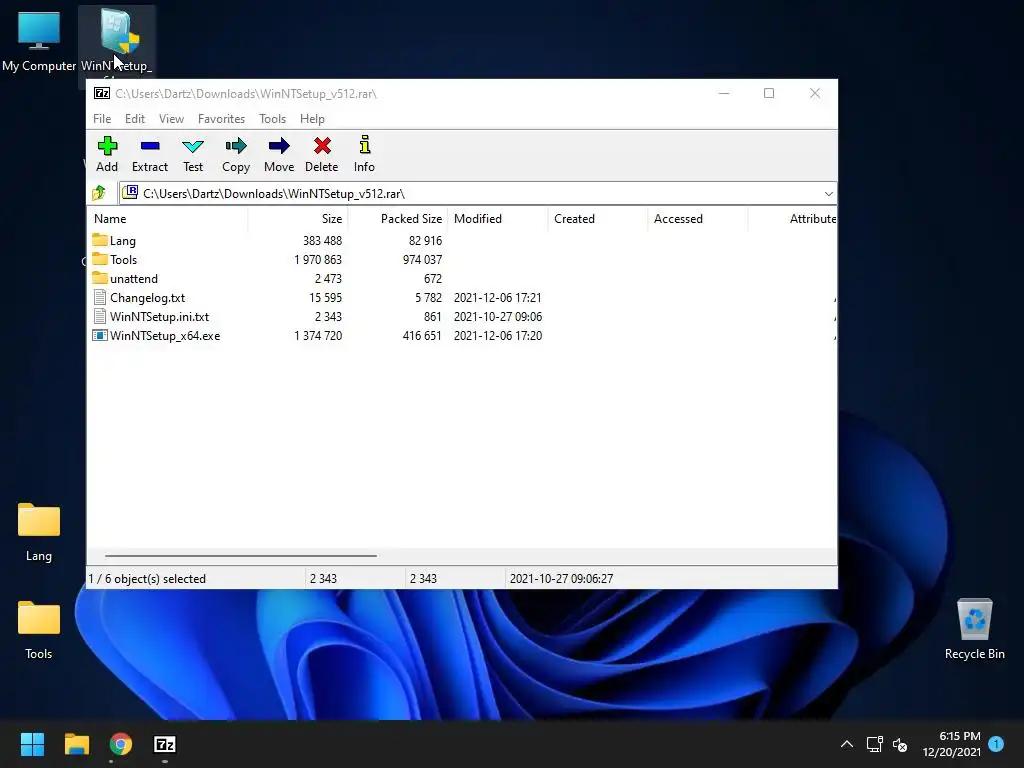
Task: Select the Lang folder icon in archive
Action: tap(100, 240)
